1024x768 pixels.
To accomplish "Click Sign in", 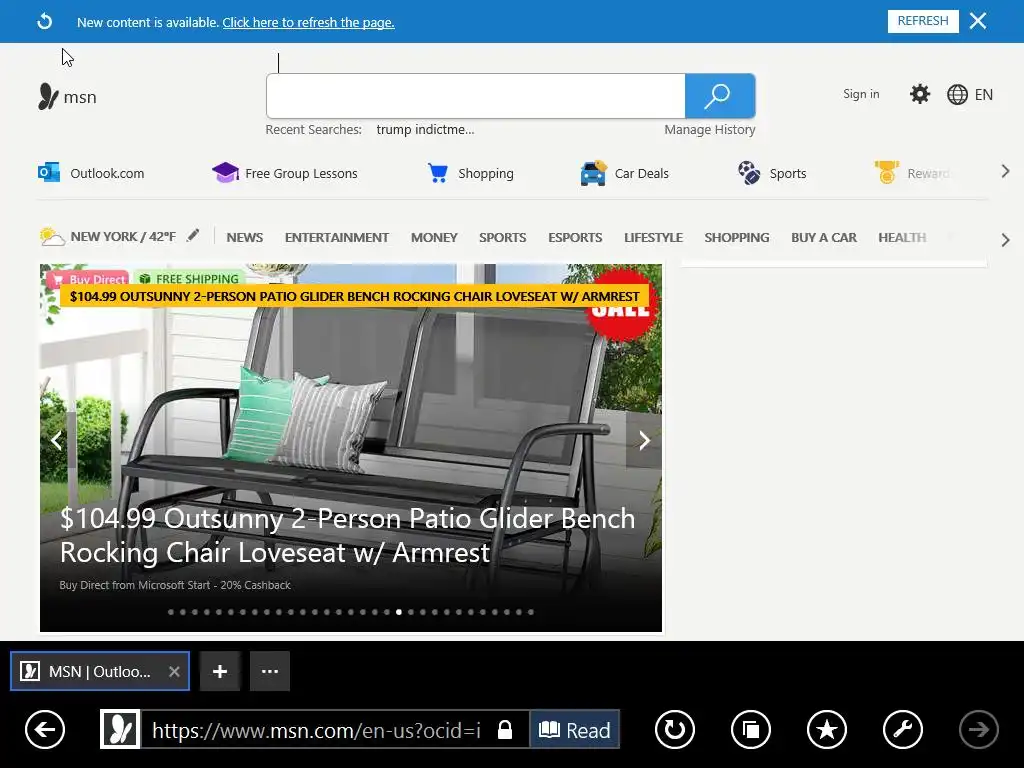I will pyautogui.click(x=861, y=94).
